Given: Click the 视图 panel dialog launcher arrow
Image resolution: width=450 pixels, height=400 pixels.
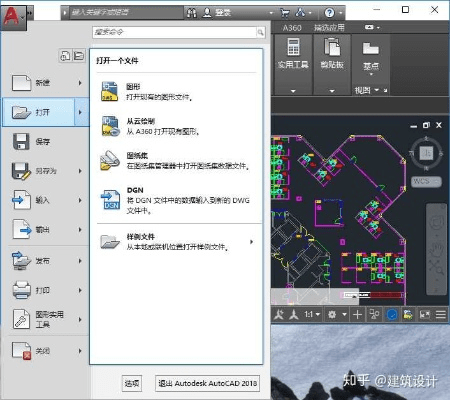Looking at the screenshot, I should pos(386,90).
